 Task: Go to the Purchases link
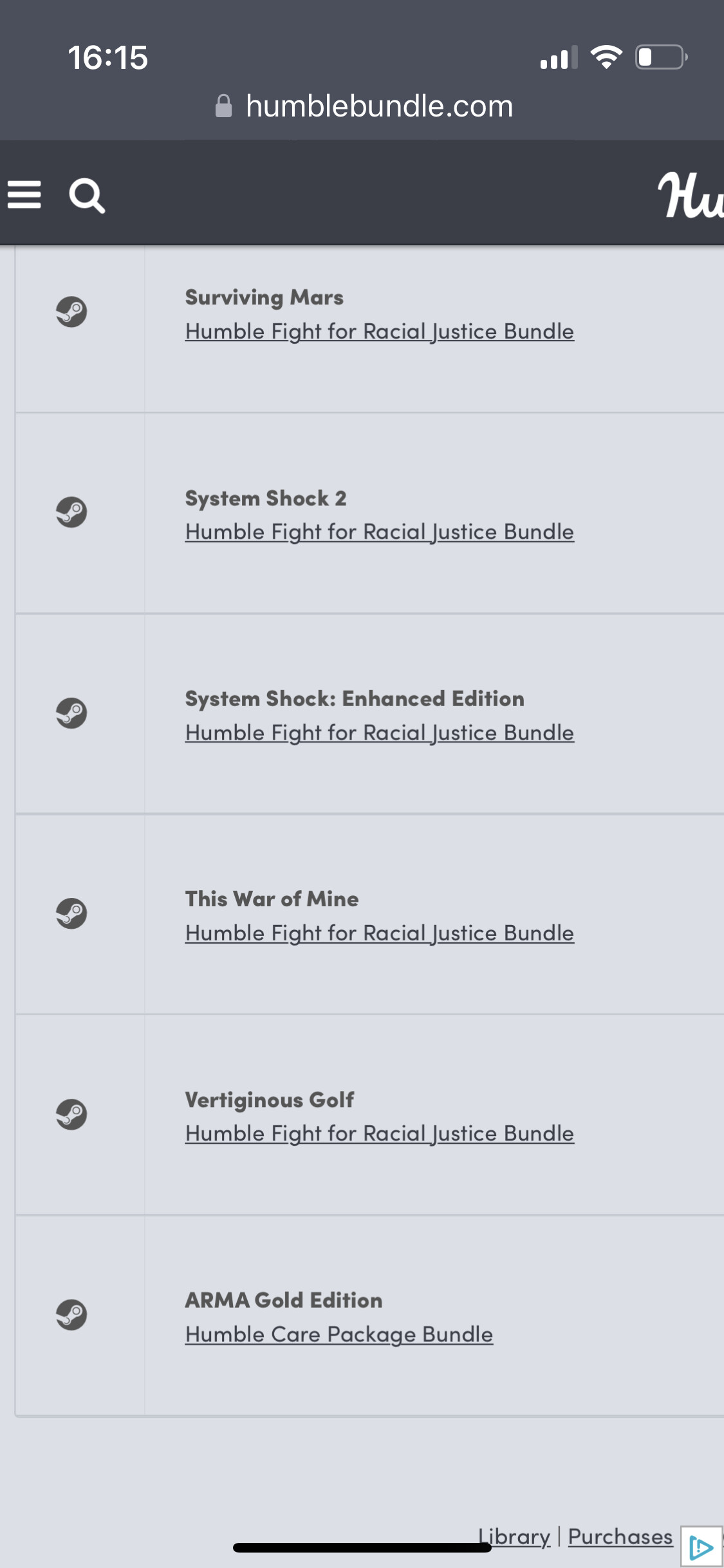[x=620, y=1537]
